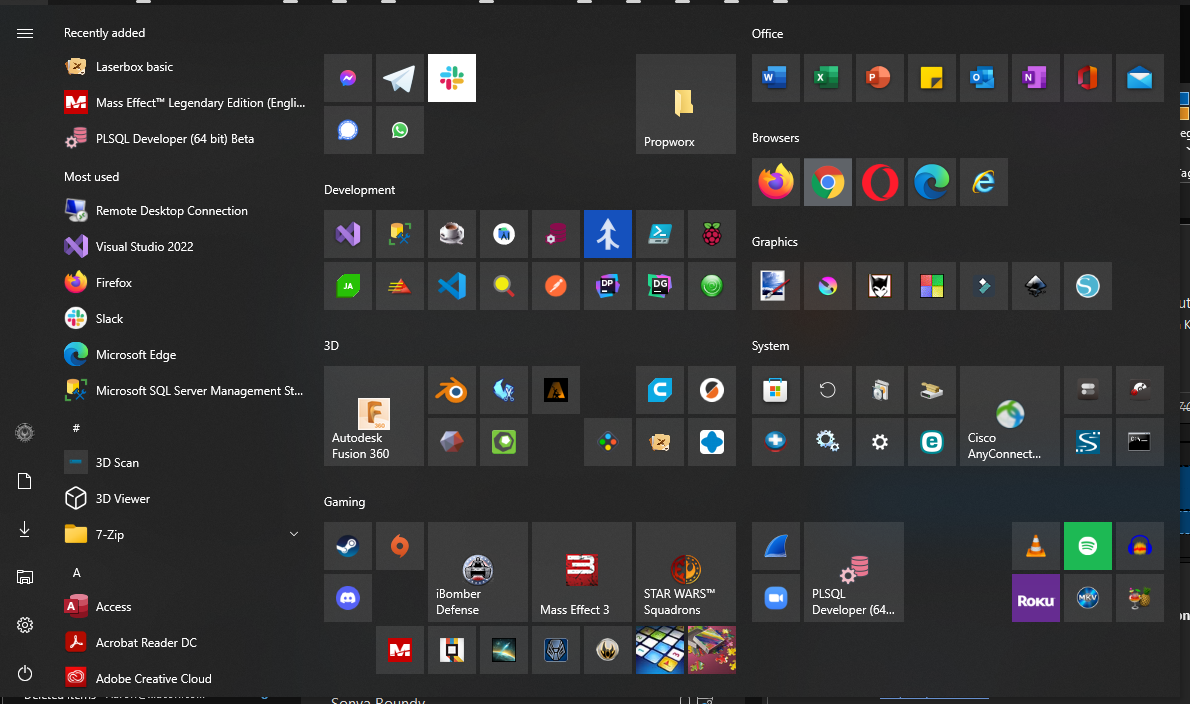
Task: Launch the Messenger tile
Action: (x=348, y=77)
